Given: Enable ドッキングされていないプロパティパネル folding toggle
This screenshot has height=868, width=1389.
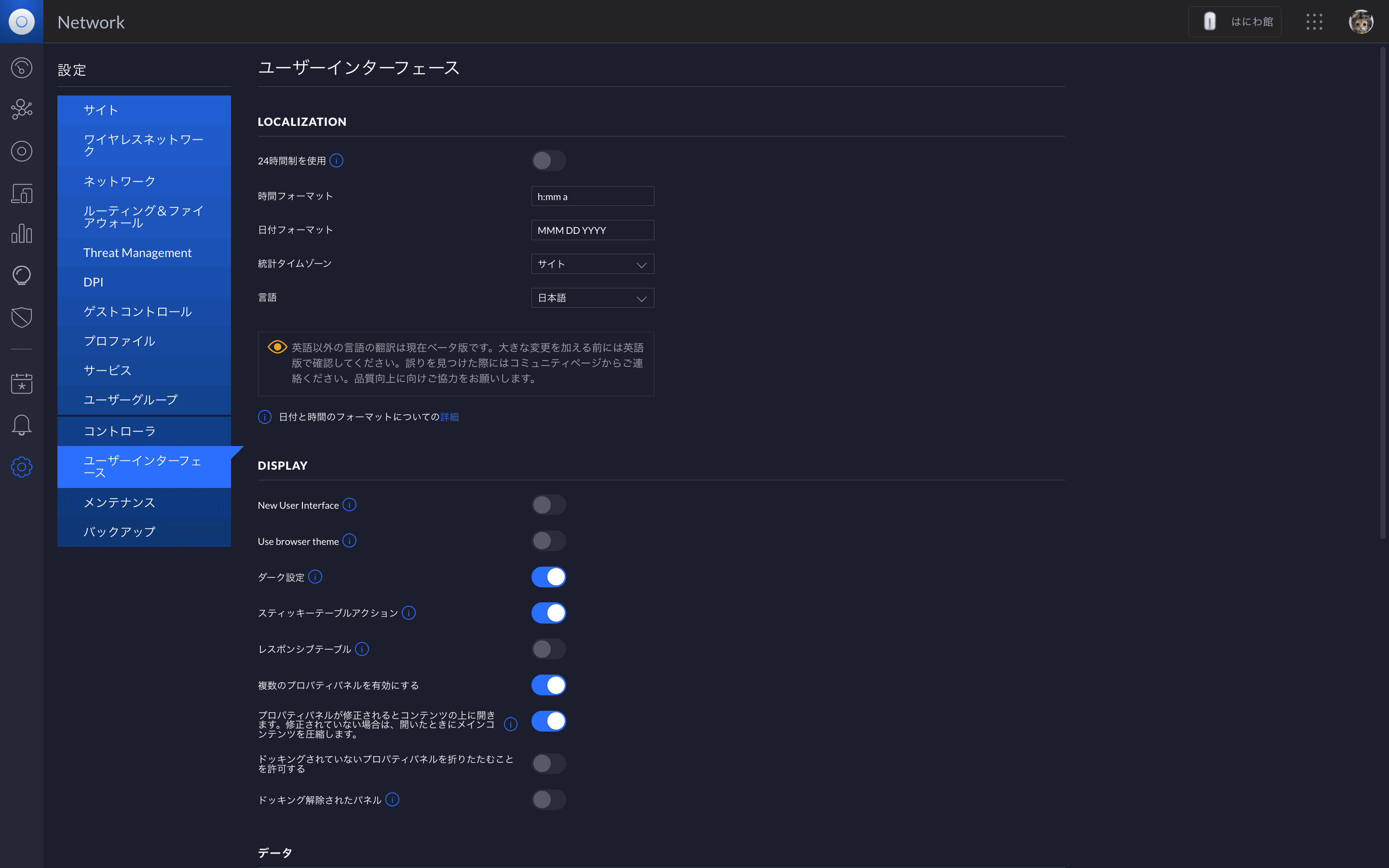Looking at the screenshot, I should pyautogui.click(x=549, y=763).
